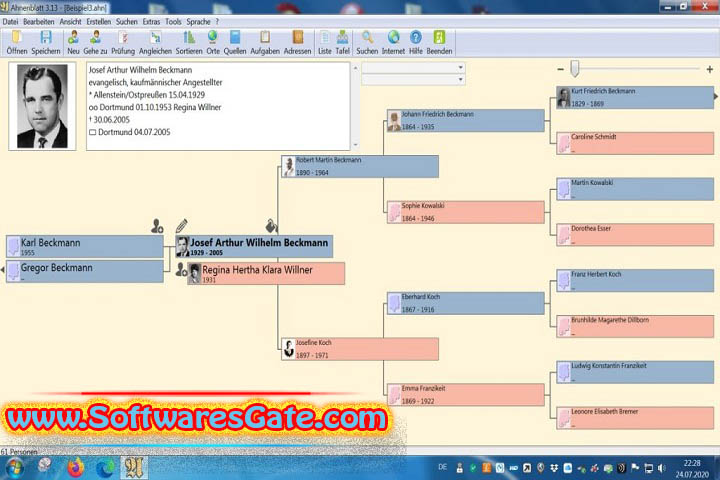
Task: Click the add child icon above Karl Beckmann
Action: (157, 226)
